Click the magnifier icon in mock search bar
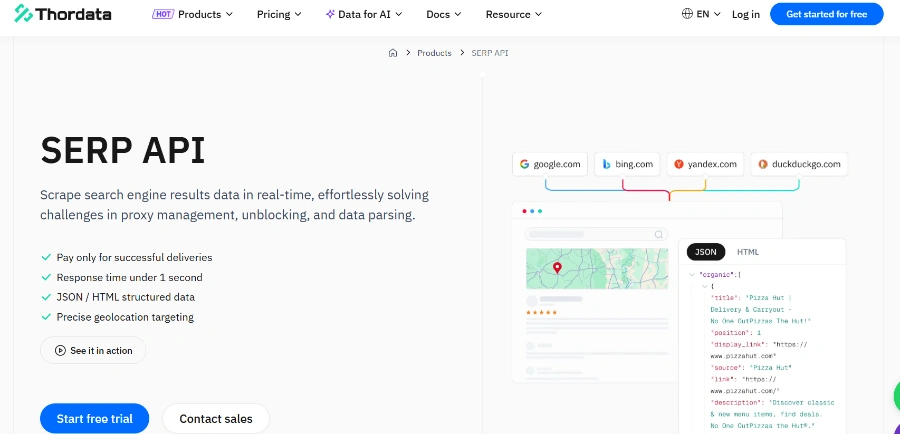This screenshot has width=900, height=434. (x=659, y=234)
